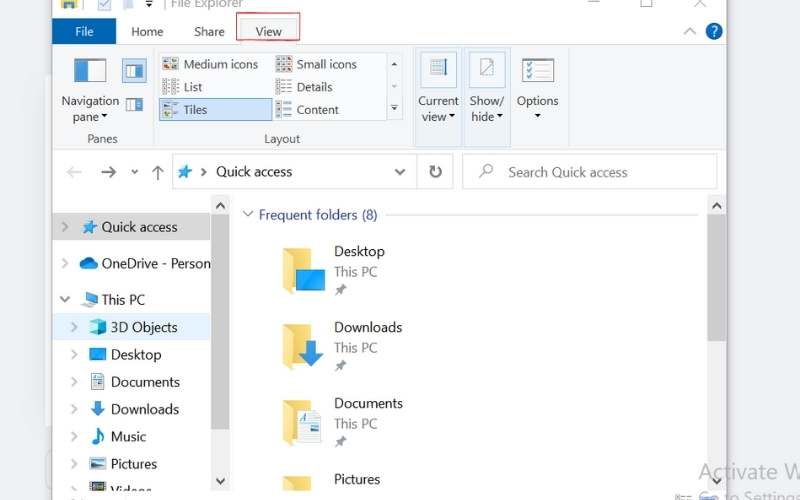Expand the 3D Objects node
The height and width of the screenshot is (500, 800).
pyautogui.click(x=74, y=328)
